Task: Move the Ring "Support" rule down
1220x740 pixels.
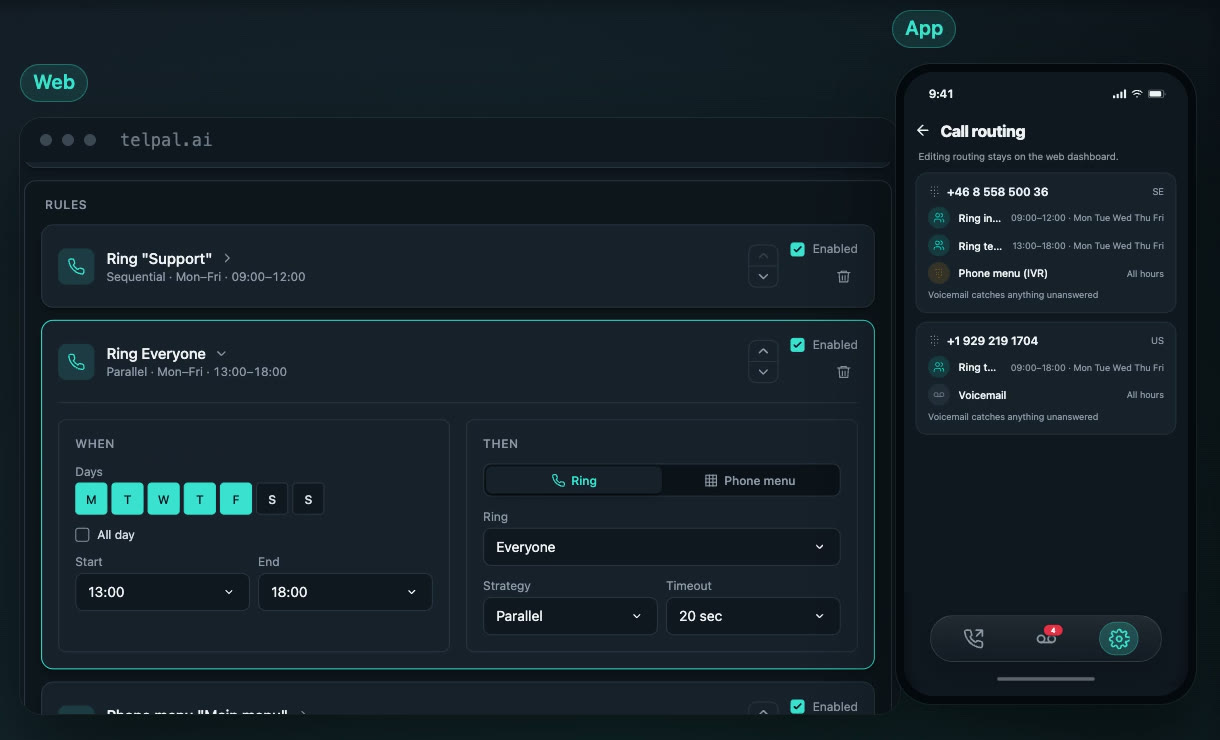Action: coord(763,277)
